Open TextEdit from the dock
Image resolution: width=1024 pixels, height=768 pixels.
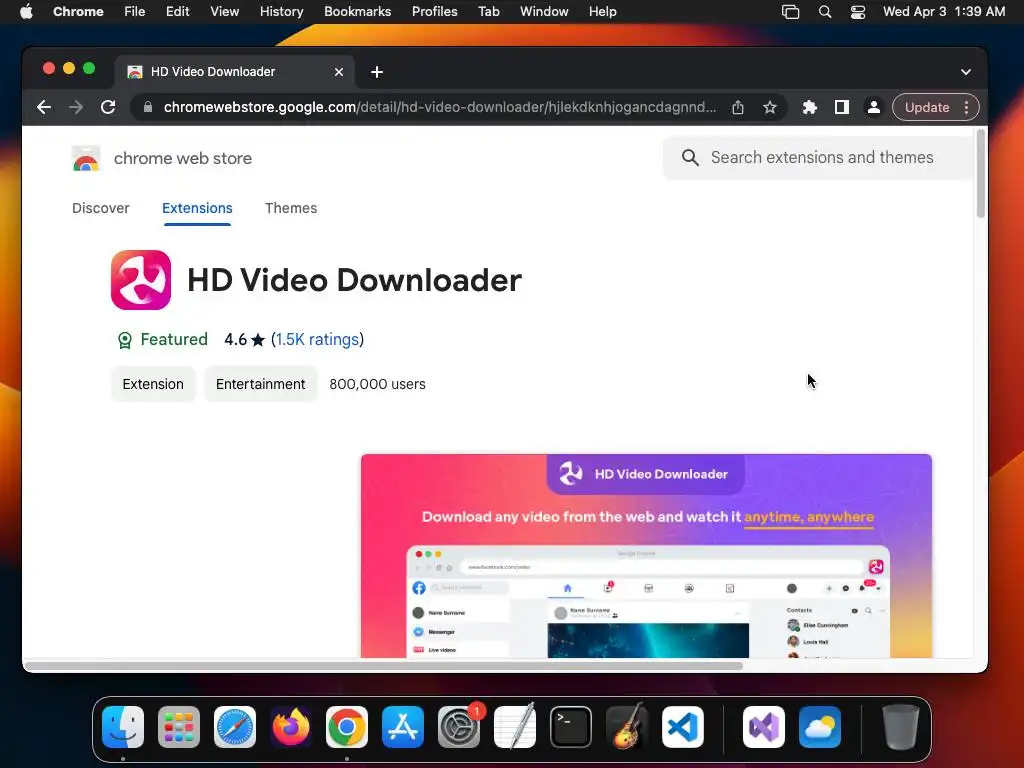tap(515, 727)
